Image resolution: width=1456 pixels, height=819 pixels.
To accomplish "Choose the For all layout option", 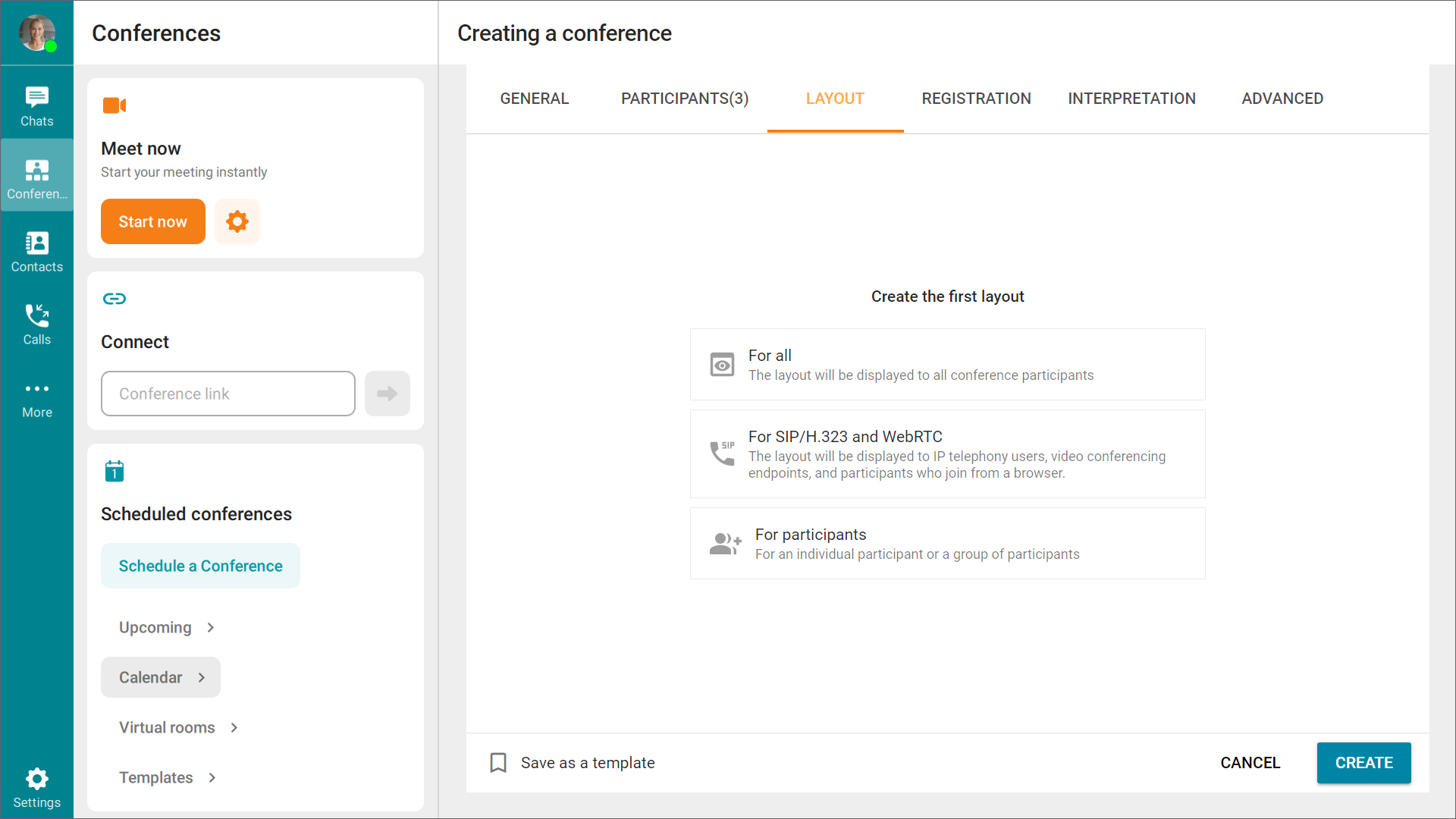I will coord(948,365).
